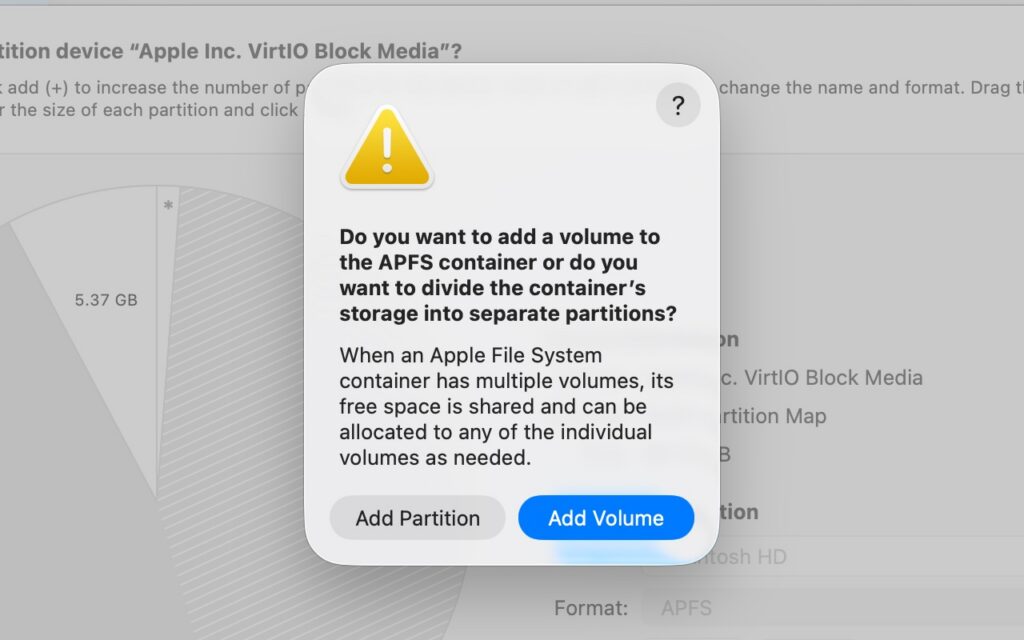Click the "Format:" label
Image resolution: width=1024 pixels, height=640 pixels.
[x=591, y=608]
